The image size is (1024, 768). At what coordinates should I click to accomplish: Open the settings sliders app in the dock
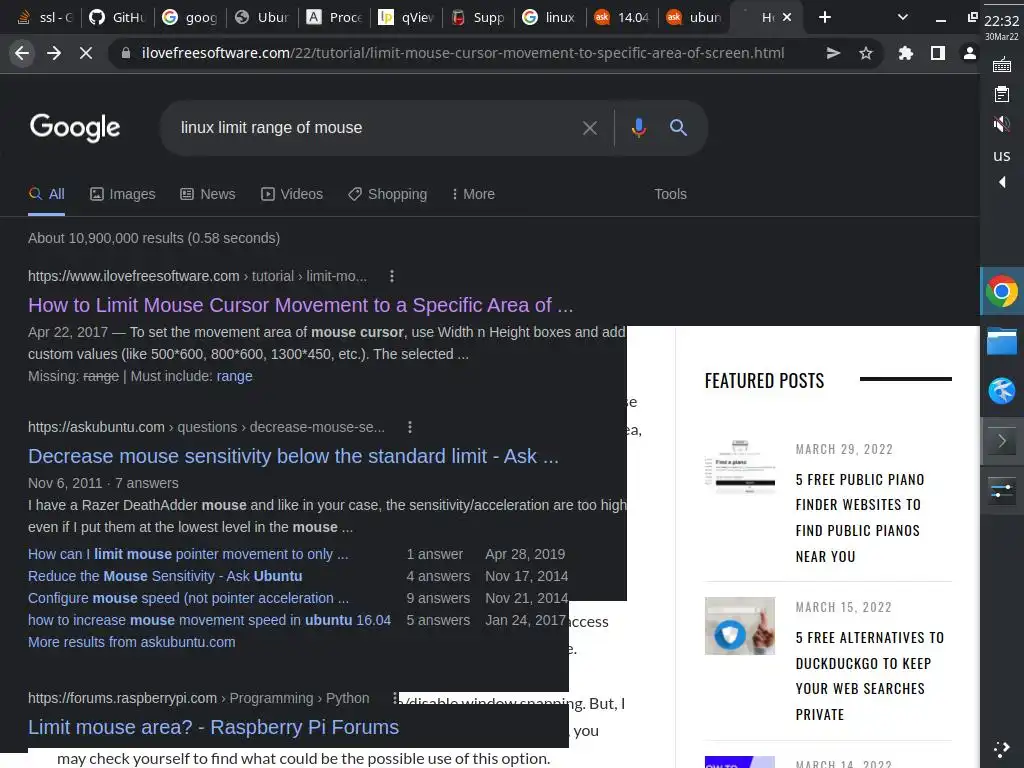pyautogui.click(x=1002, y=492)
